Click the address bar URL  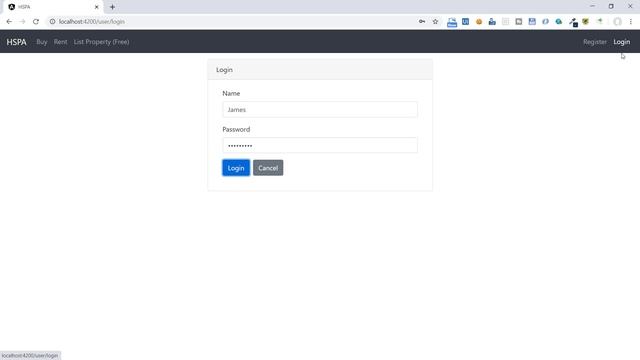(92, 22)
